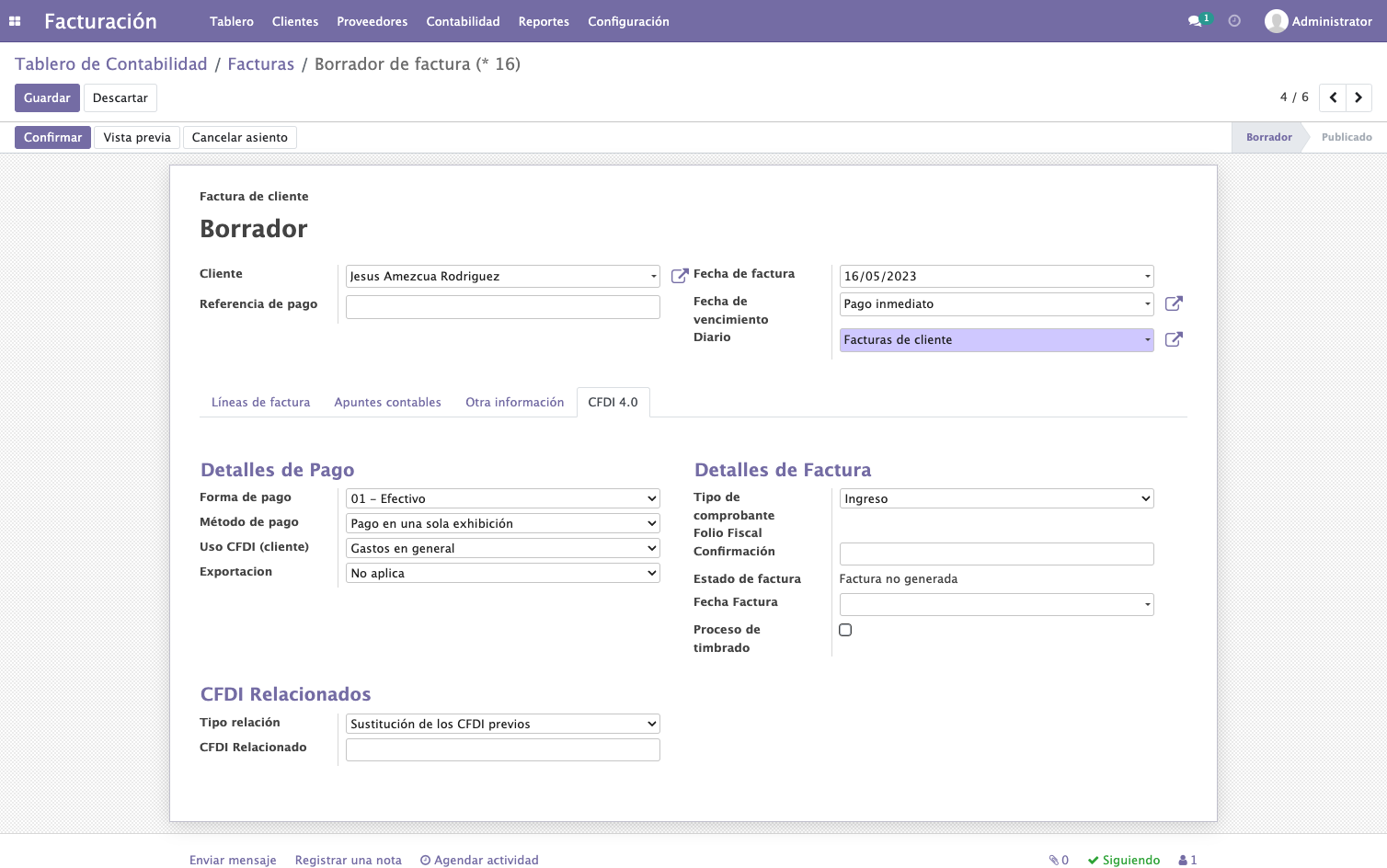The width and height of the screenshot is (1387, 868).
Task: Open the attachments paperclip counter
Action: 1059,860
